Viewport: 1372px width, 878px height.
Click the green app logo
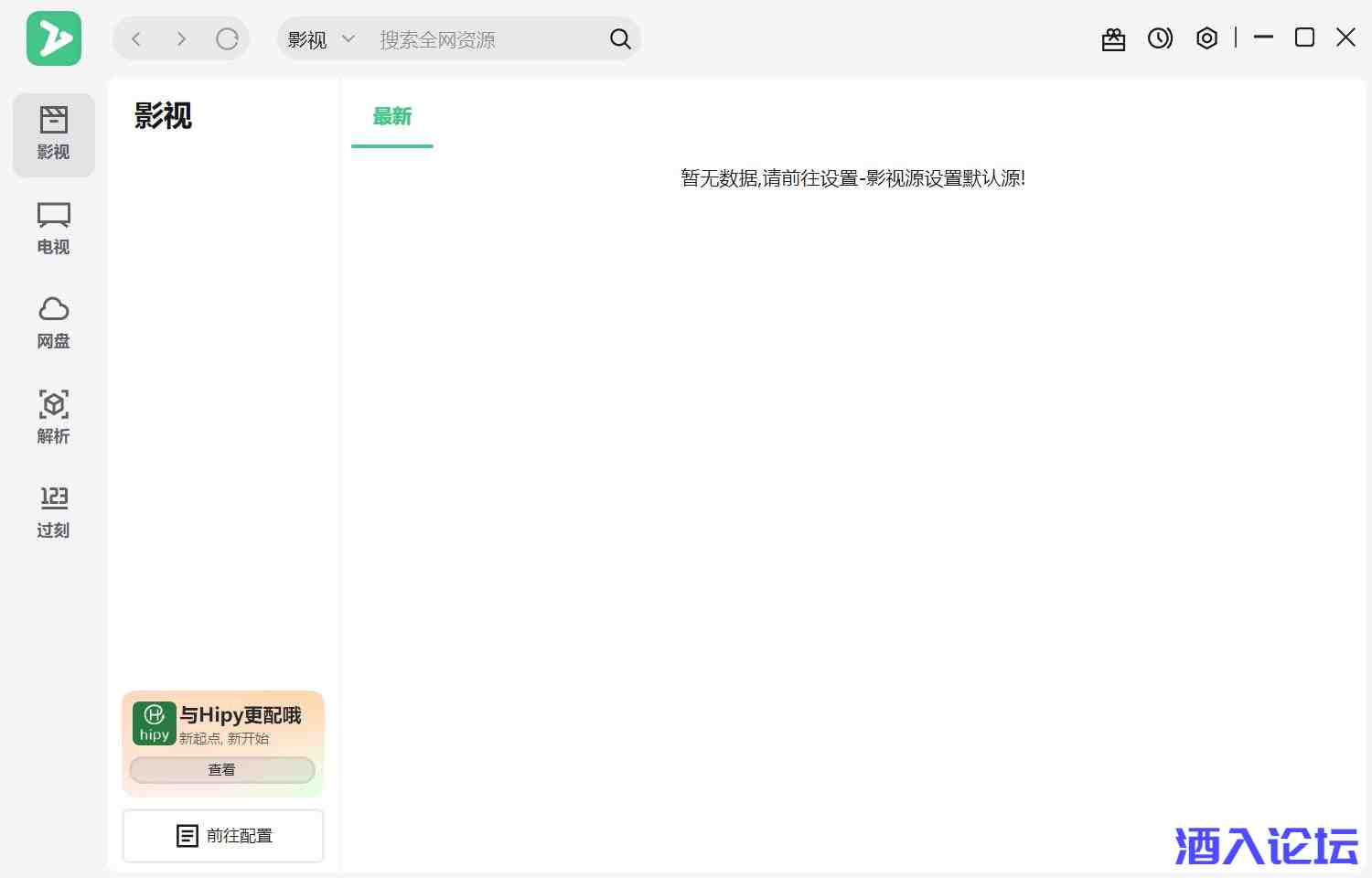pos(54,38)
